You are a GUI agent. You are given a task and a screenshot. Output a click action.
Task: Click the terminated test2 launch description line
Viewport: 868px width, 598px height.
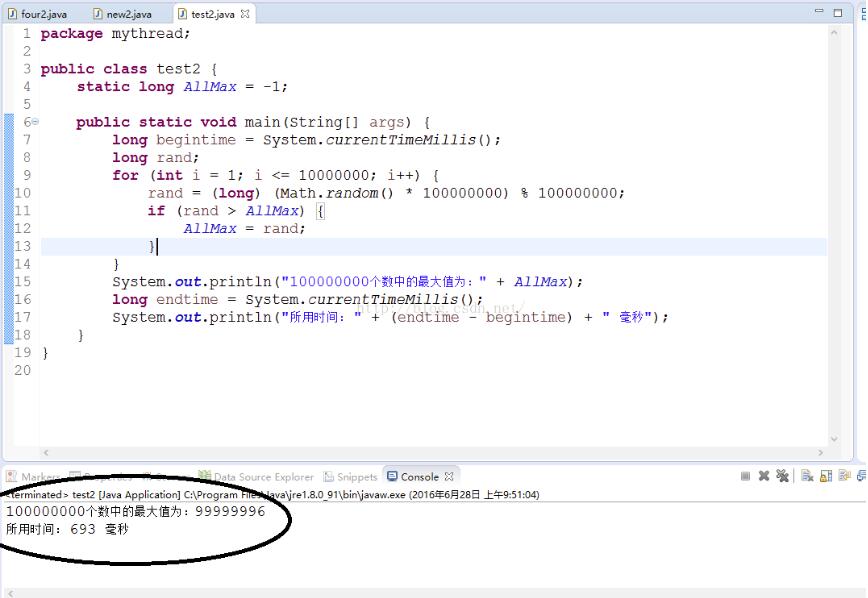point(272,494)
